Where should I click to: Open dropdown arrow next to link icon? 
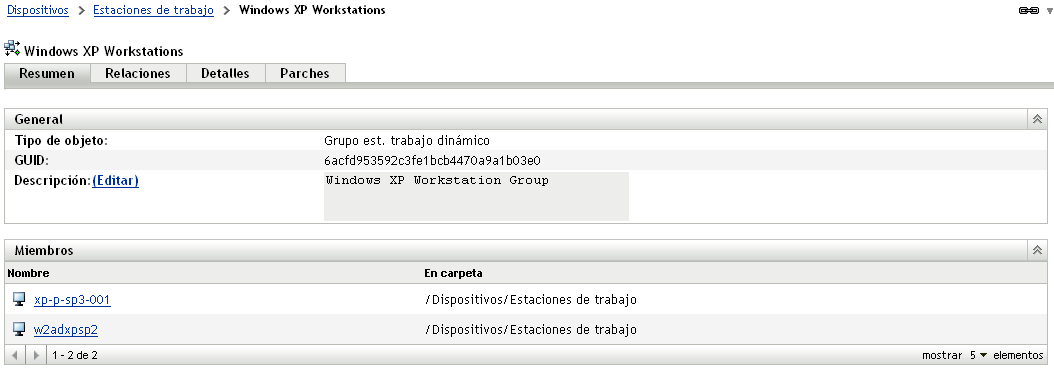tap(1050, 11)
